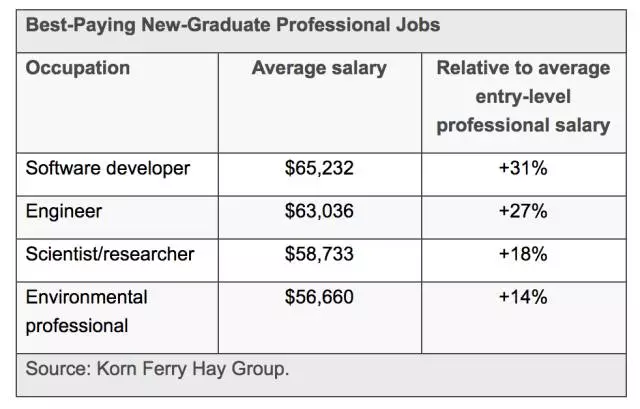Image resolution: width=640 pixels, height=409 pixels.
Task: Select the +14% percentage cell
Action: (523, 297)
